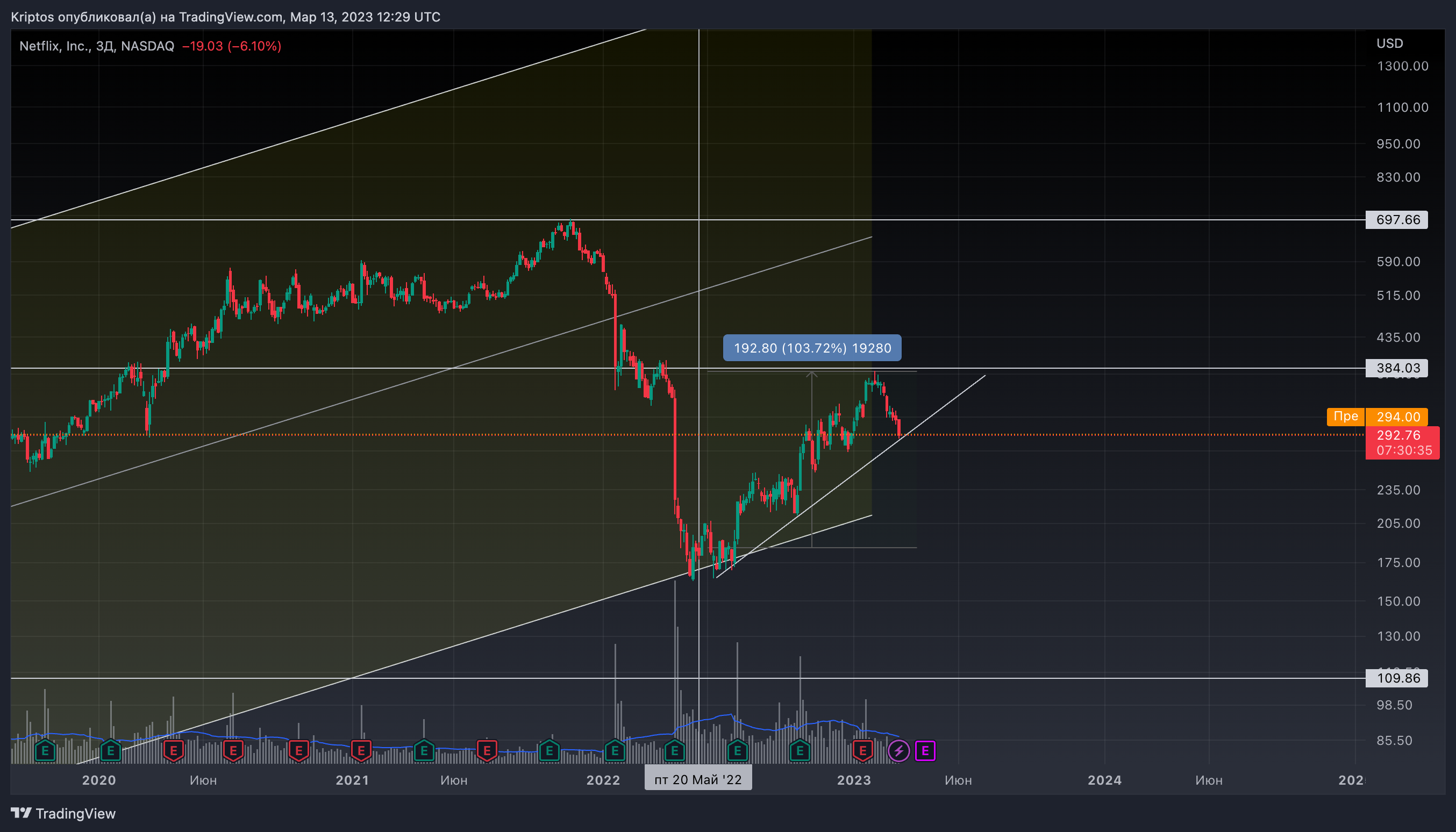Click the green earnings E icon above 2022
Screen dimensions: 1456x832
tap(615, 751)
